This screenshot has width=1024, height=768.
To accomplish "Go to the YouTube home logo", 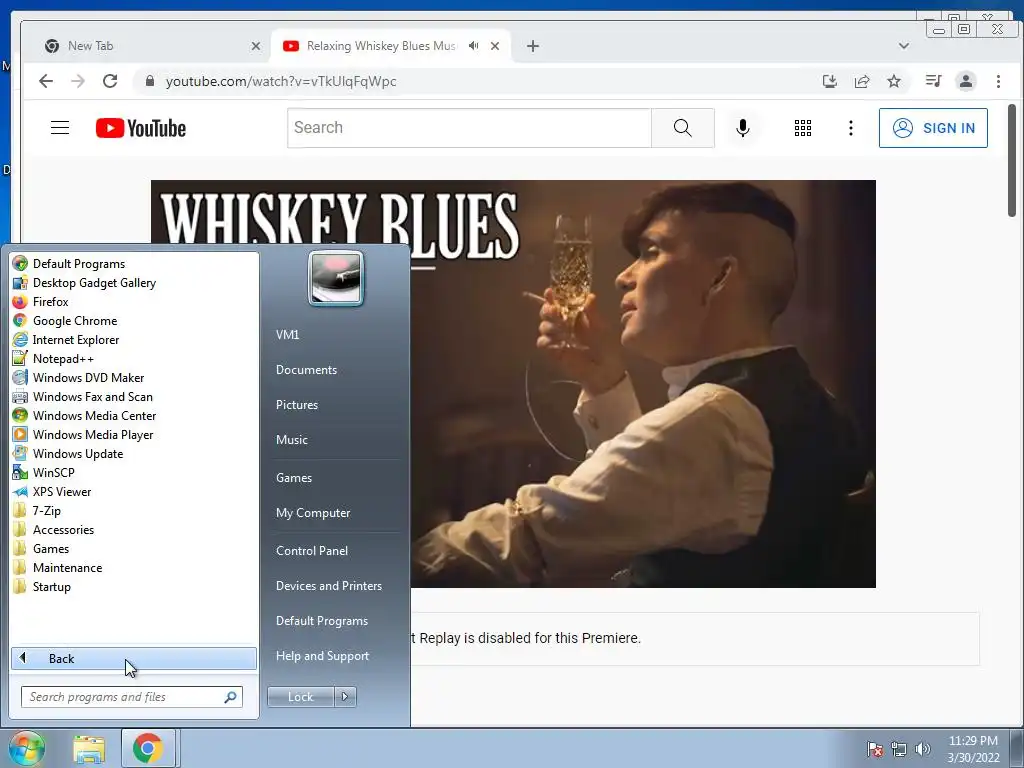I will pyautogui.click(x=140, y=128).
